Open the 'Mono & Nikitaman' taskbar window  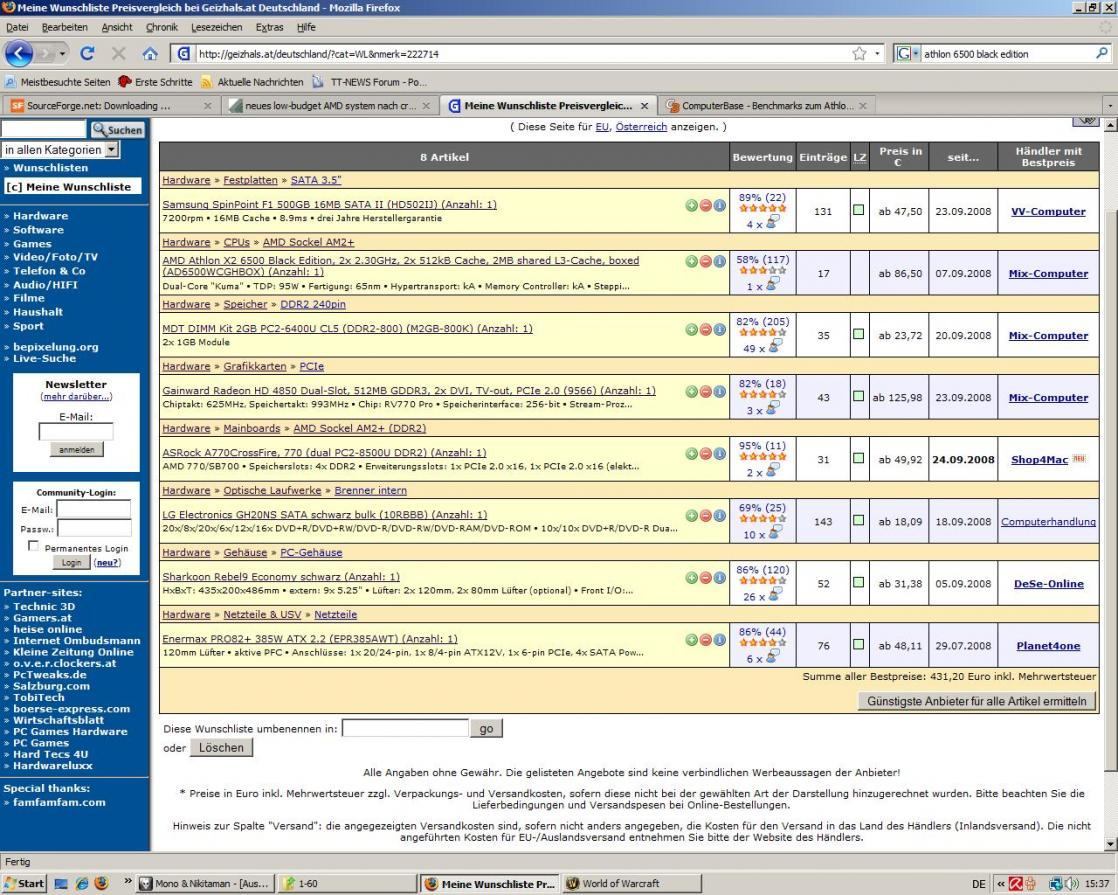(x=205, y=884)
